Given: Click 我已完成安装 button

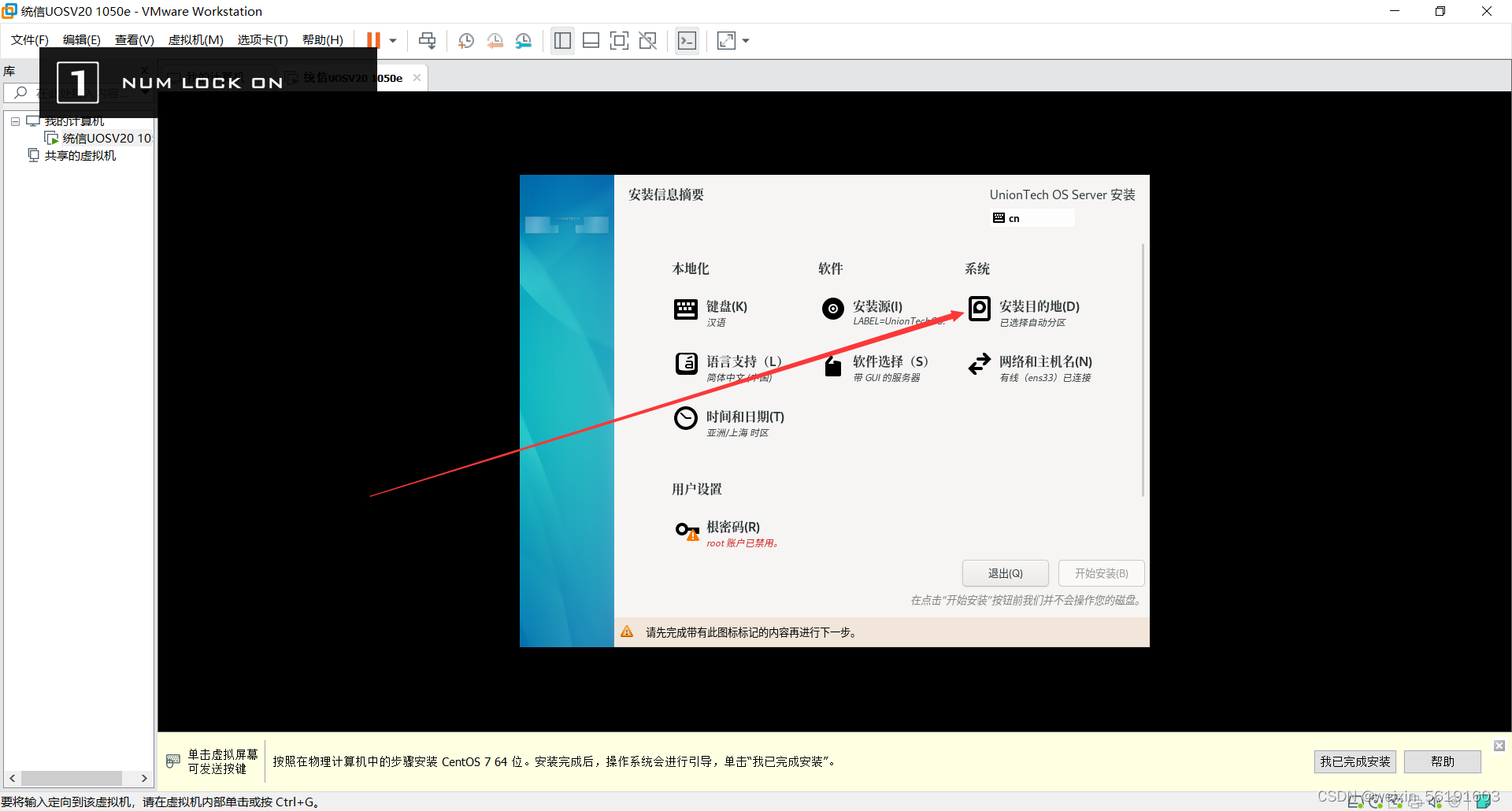Looking at the screenshot, I should [x=1354, y=761].
